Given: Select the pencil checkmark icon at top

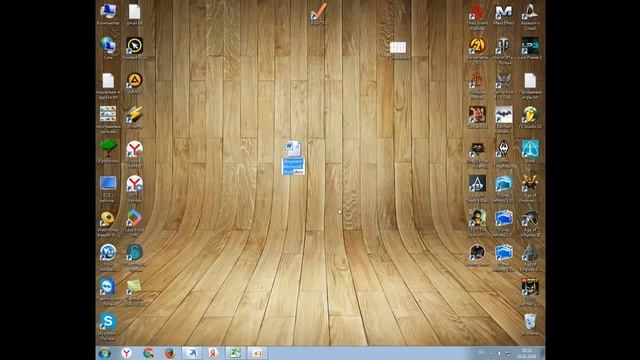Looking at the screenshot, I should pos(319,14).
